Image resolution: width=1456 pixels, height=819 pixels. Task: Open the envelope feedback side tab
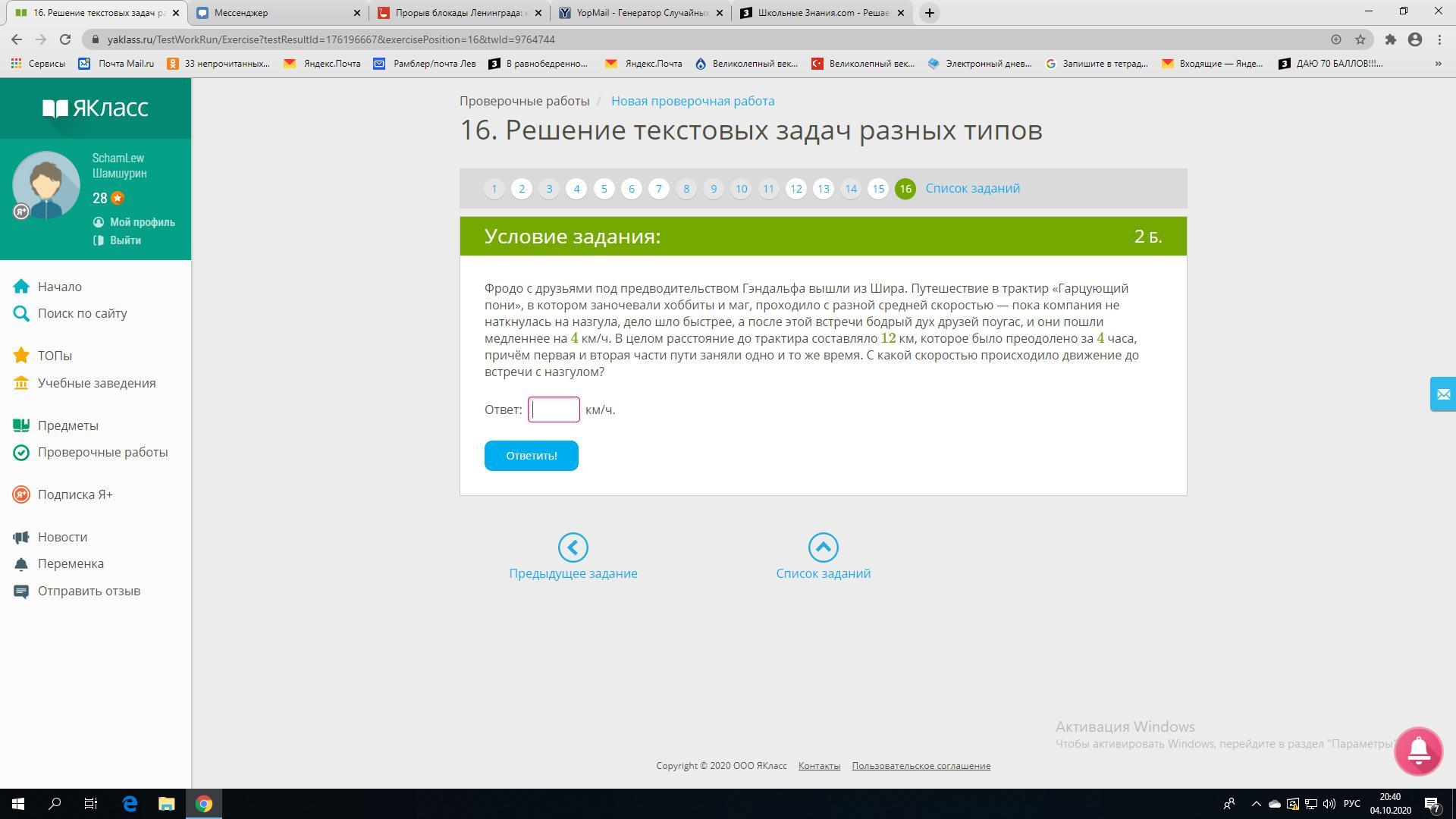click(1442, 394)
